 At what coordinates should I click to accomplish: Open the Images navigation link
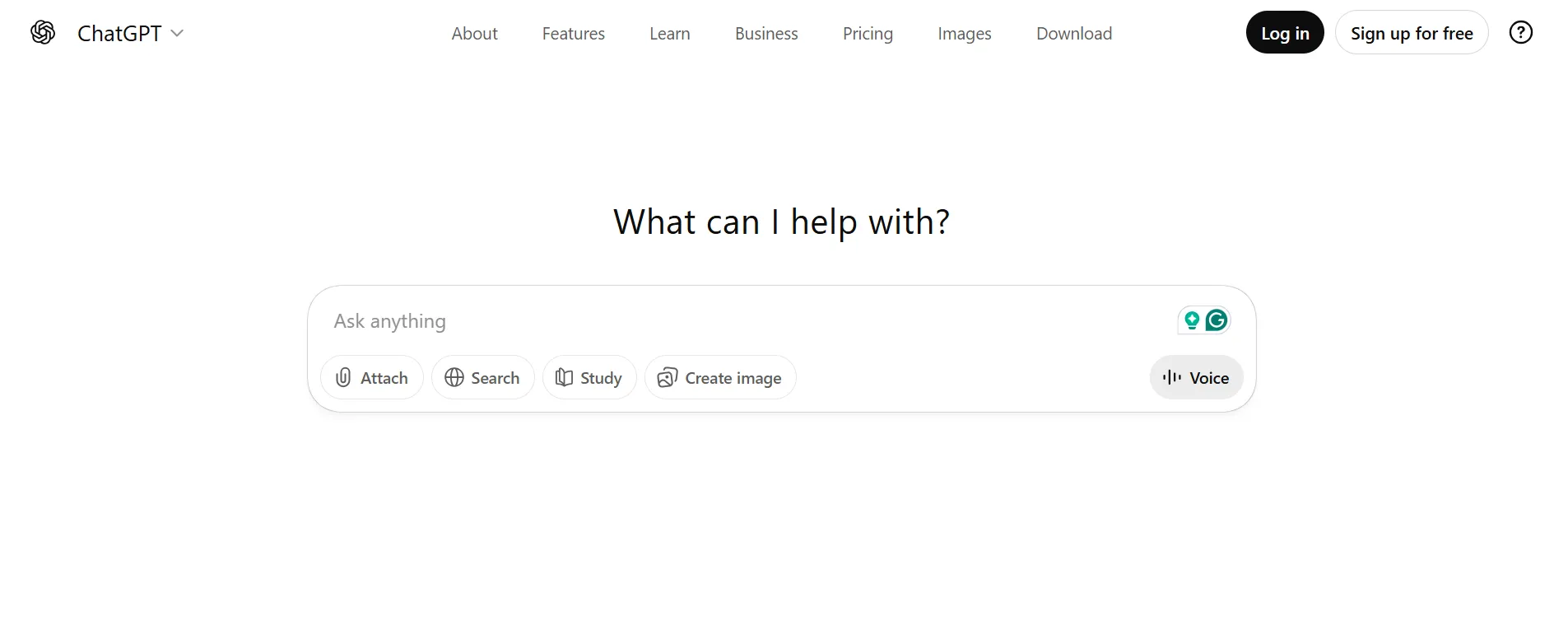pos(964,34)
